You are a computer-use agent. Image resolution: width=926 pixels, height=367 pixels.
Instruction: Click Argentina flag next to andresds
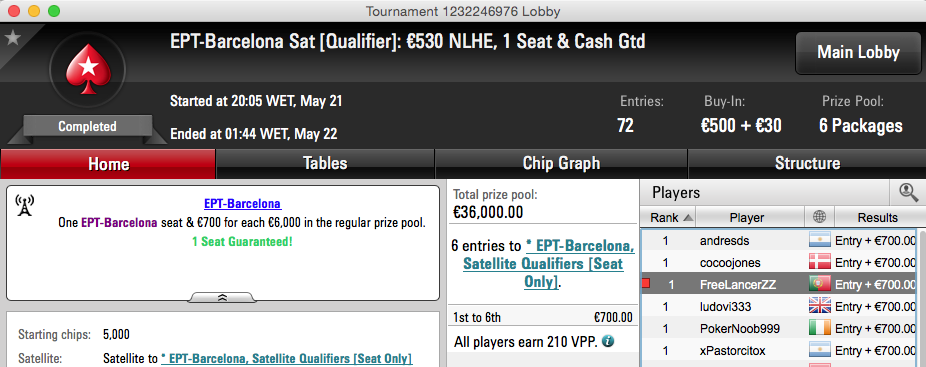820,241
